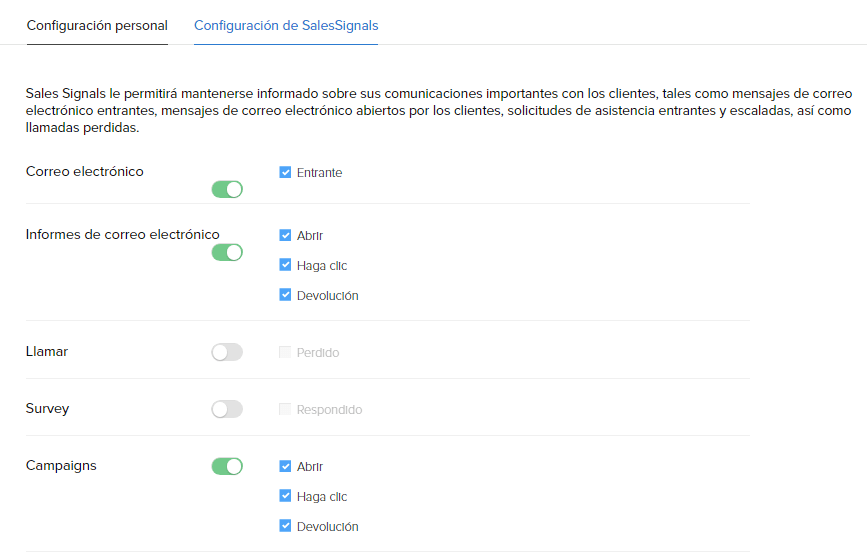Screen dimensions: 867x552
Task: Uncheck Devolución under Informes de correo electrónico
Action: tap(286, 296)
